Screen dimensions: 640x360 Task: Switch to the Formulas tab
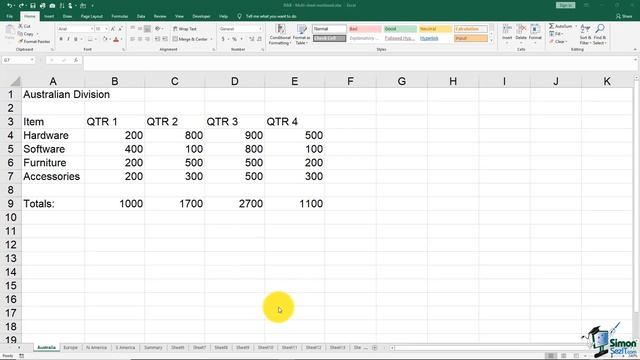(120, 16)
